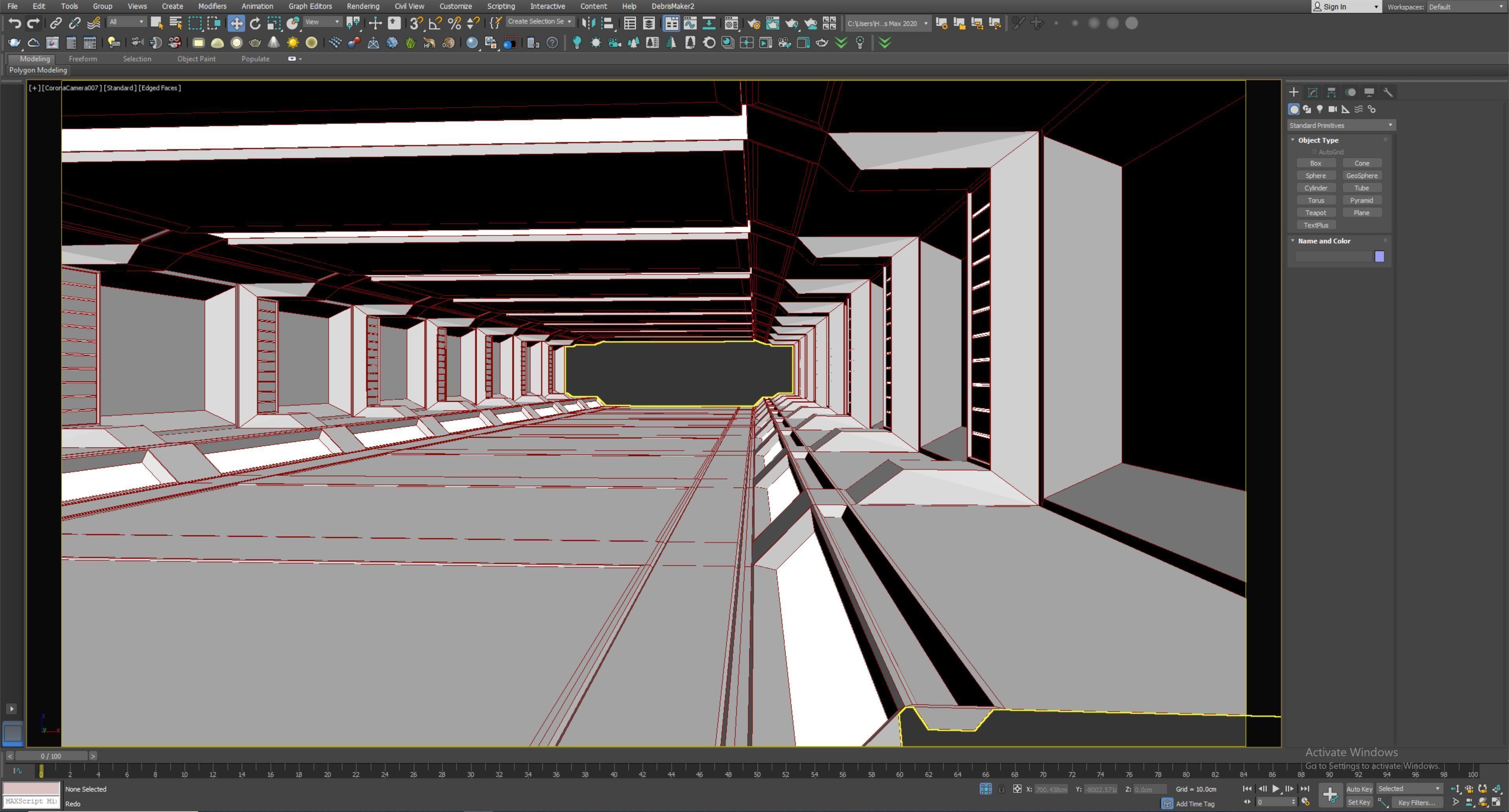Open the View reference coordinate dropdown
The width and height of the screenshot is (1509, 812).
(x=322, y=22)
